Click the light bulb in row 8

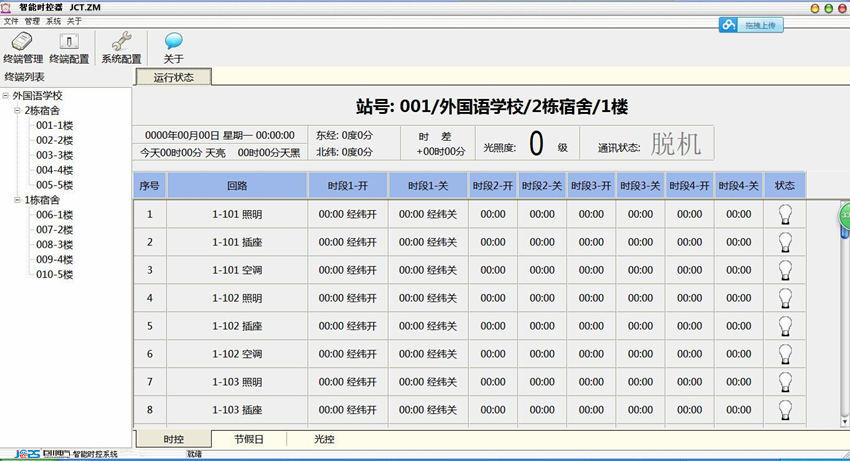[785, 409]
